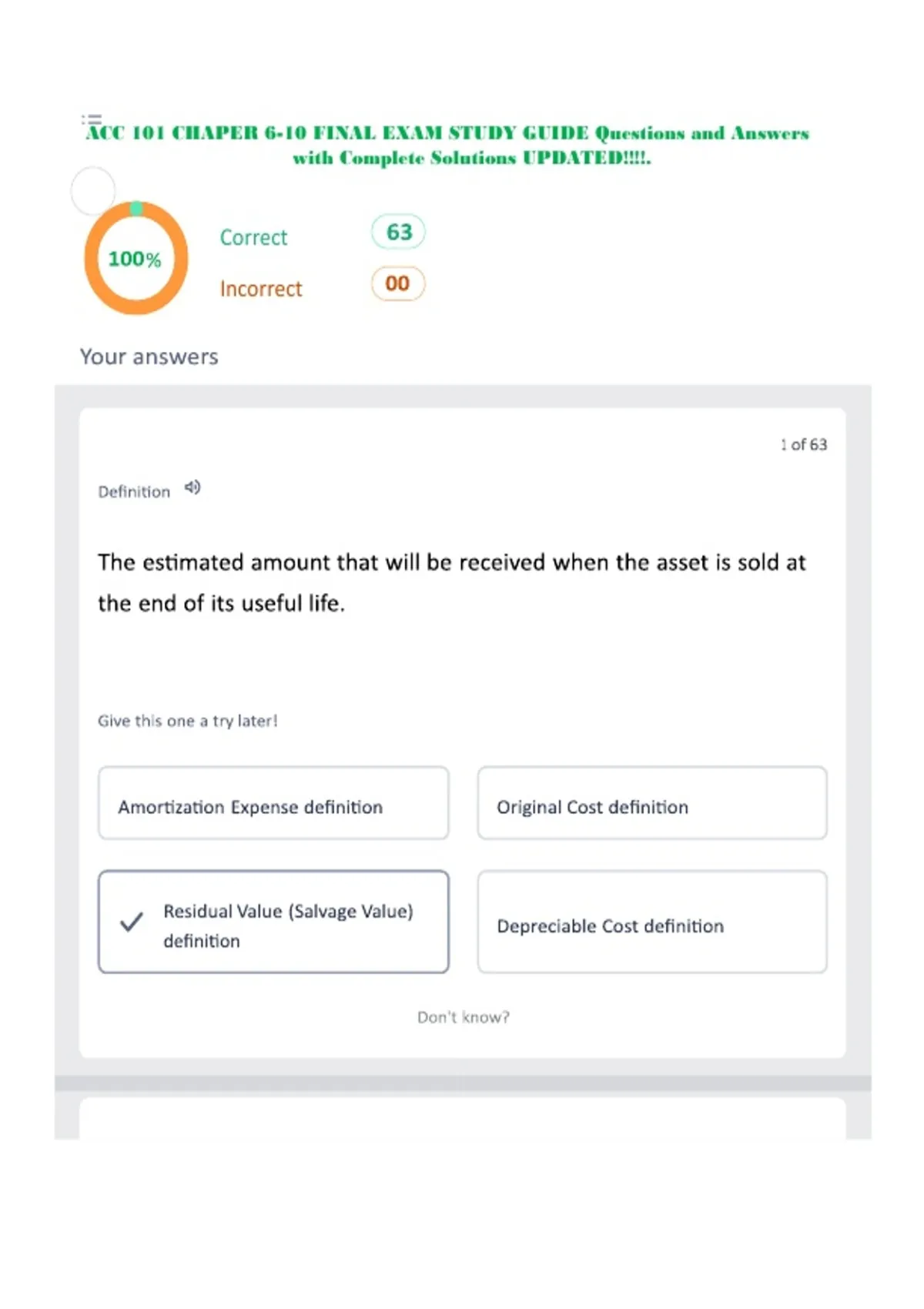Click the list menu icon near title
This screenshot has width=924, height=1309.
(x=92, y=119)
